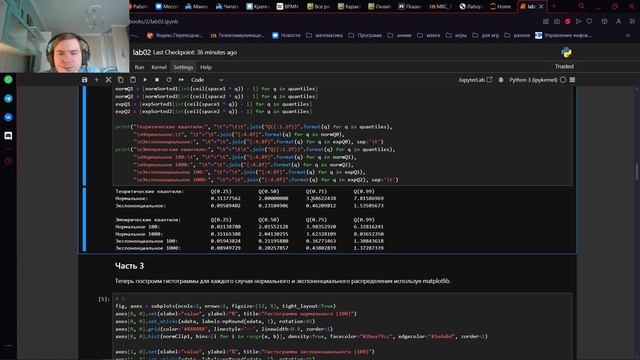Image resolution: width=640 pixels, height=360 pixels.
Task: Open the Программы bookmarks folder
Action: pos(365,36)
